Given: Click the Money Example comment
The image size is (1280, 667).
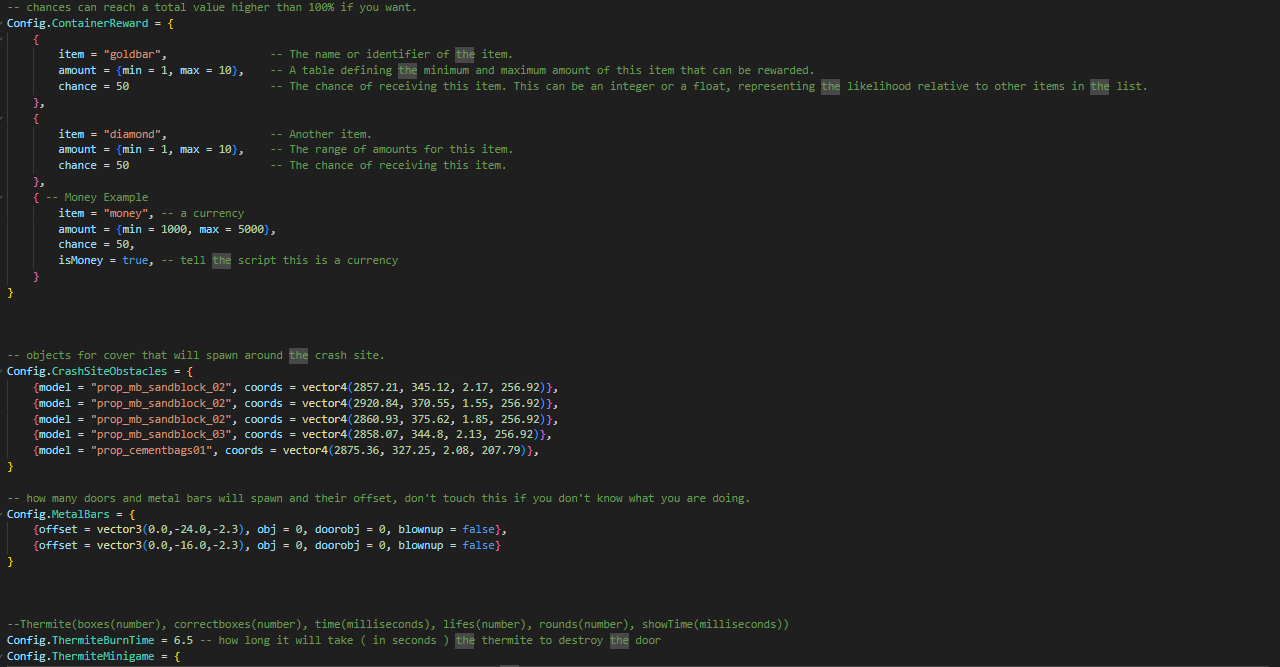Looking at the screenshot, I should point(97,197).
